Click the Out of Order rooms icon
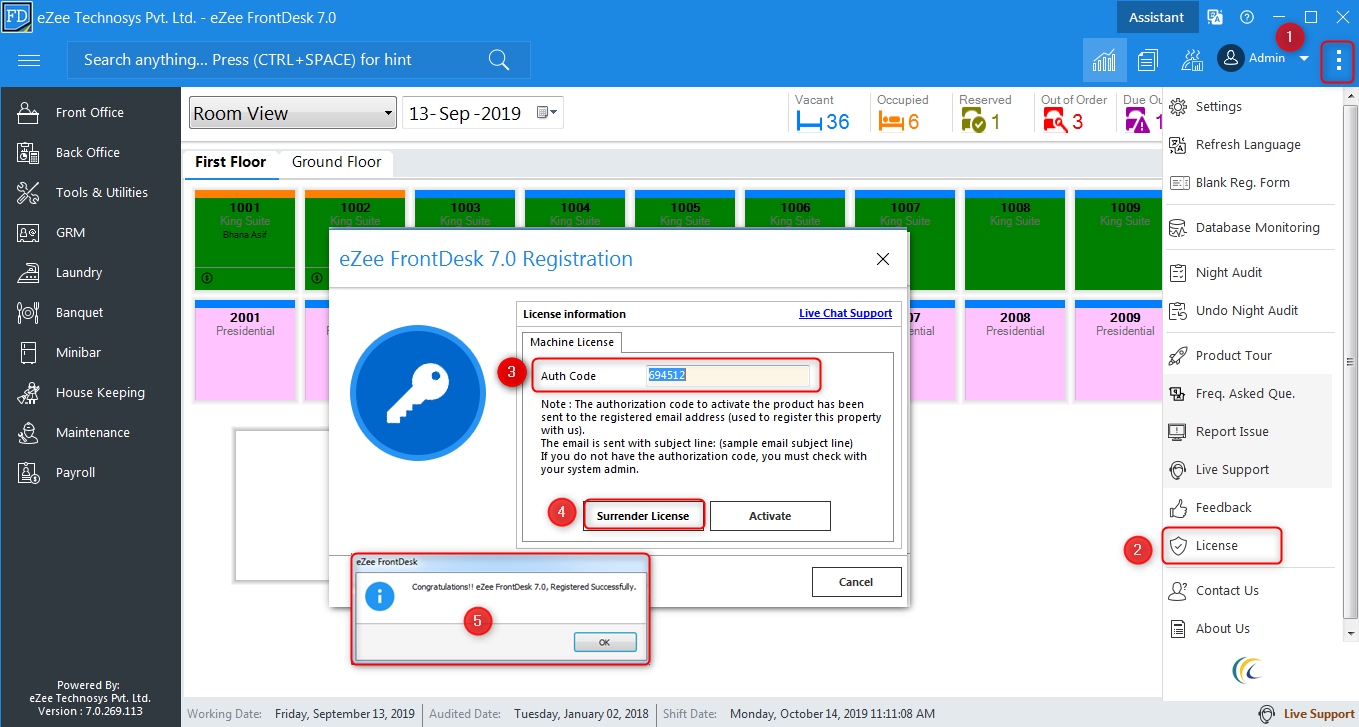The width and height of the screenshot is (1359, 727). tap(1055, 122)
